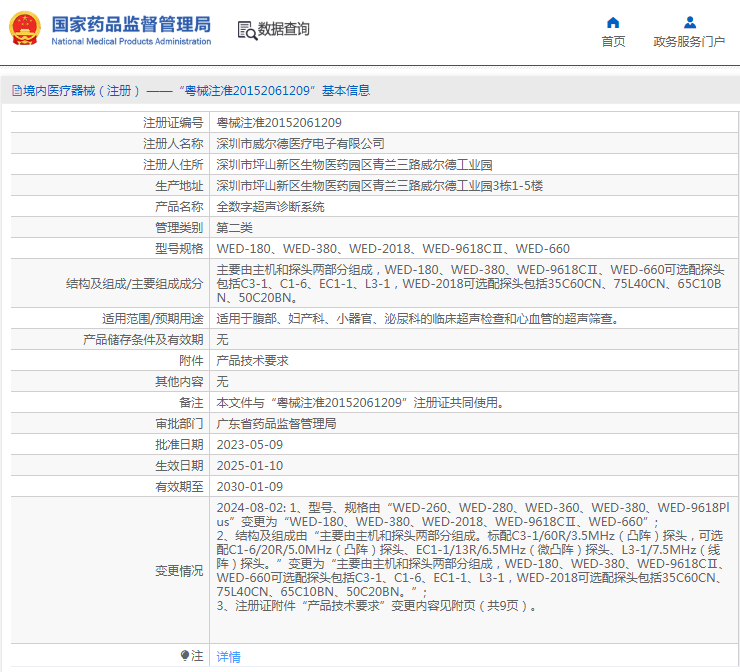Click the national emblem logo
This screenshot has height=672, width=740.
[25, 28]
